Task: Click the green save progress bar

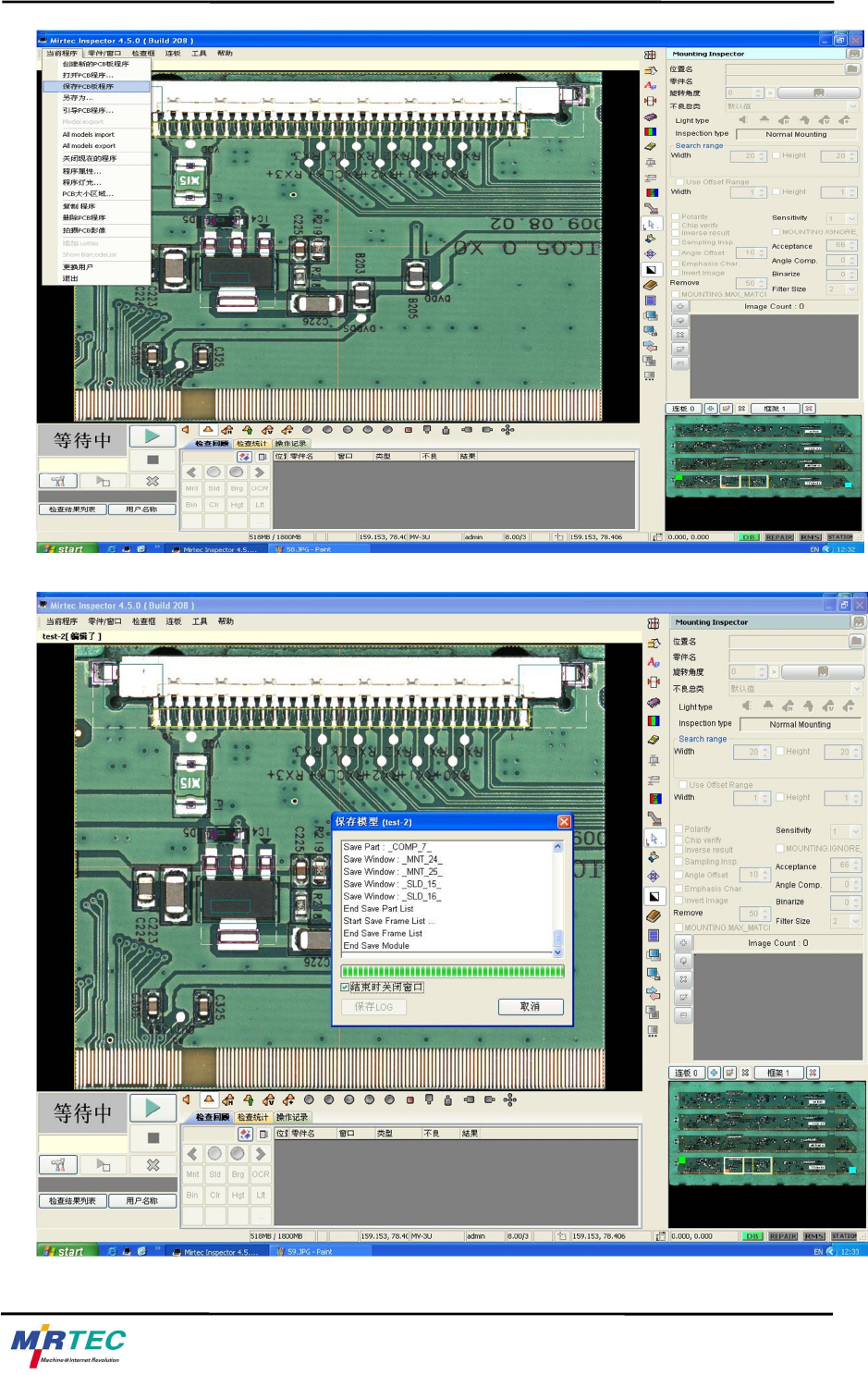Action: pos(452,971)
